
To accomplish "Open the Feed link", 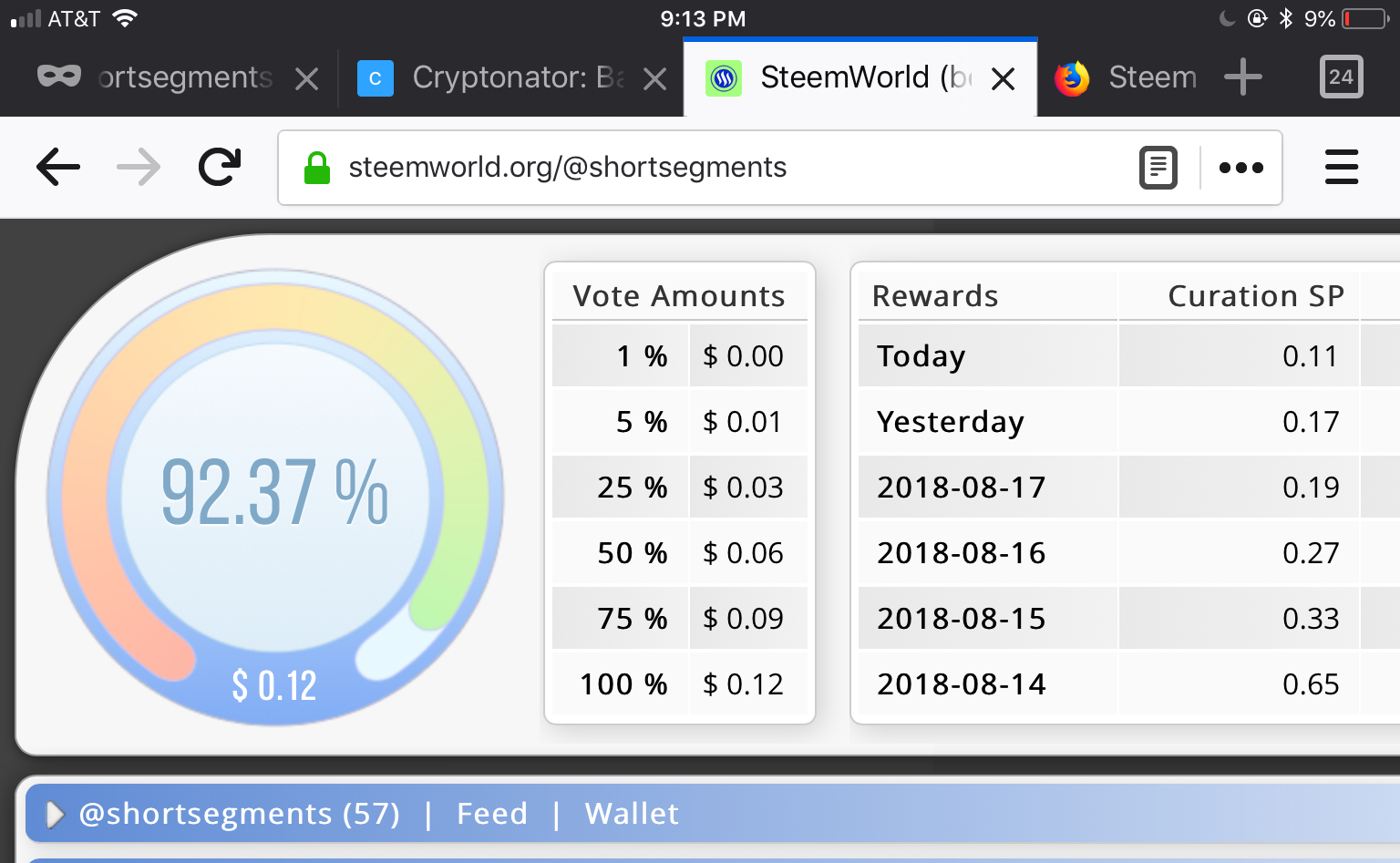I will pyautogui.click(x=492, y=814).
